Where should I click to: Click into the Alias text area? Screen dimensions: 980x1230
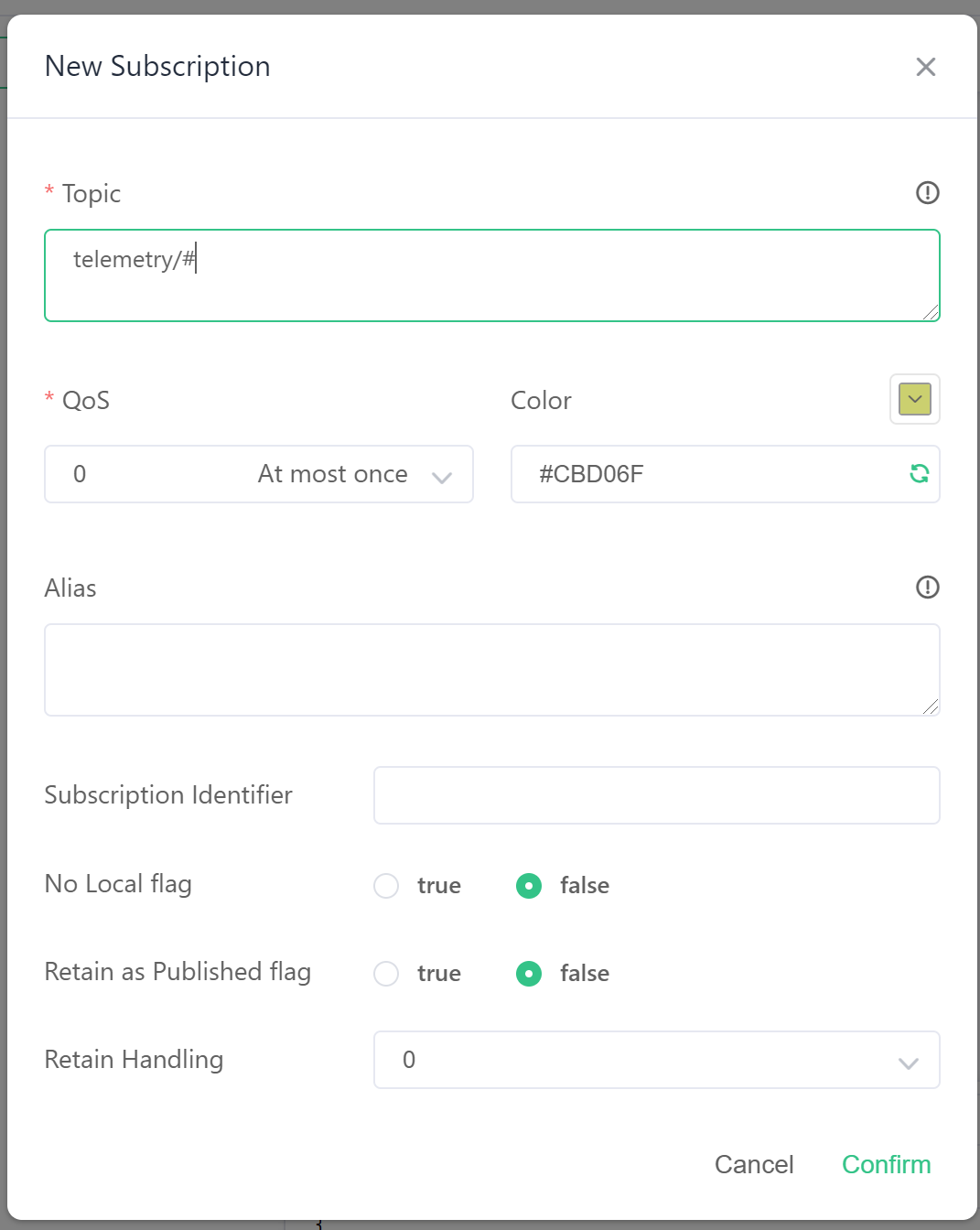point(491,670)
